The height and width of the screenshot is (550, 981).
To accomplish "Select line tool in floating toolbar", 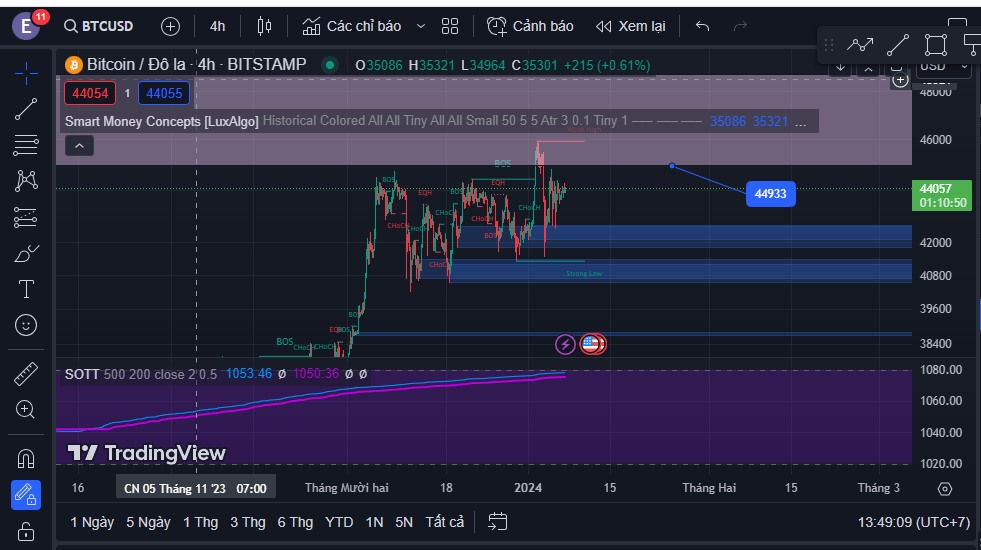I will 898,44.
